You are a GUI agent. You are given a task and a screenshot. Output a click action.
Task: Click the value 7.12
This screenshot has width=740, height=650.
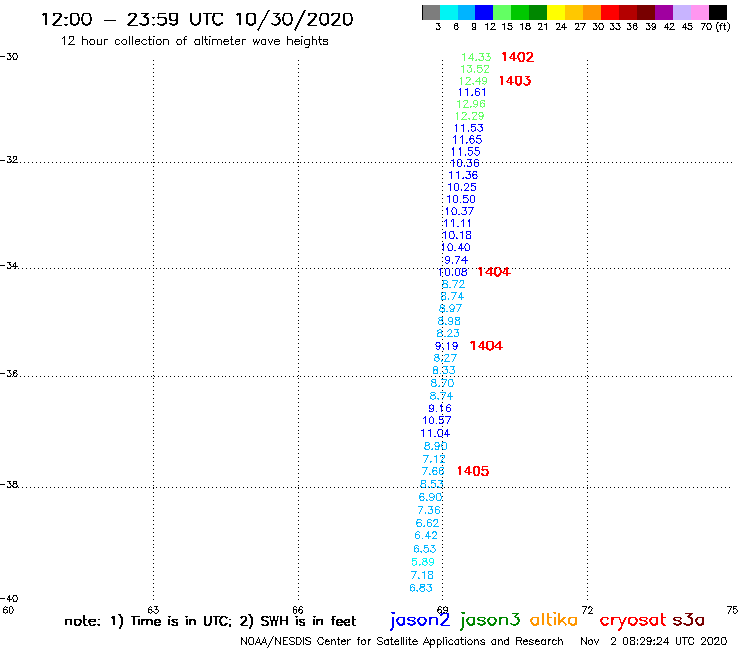(434, 459)
